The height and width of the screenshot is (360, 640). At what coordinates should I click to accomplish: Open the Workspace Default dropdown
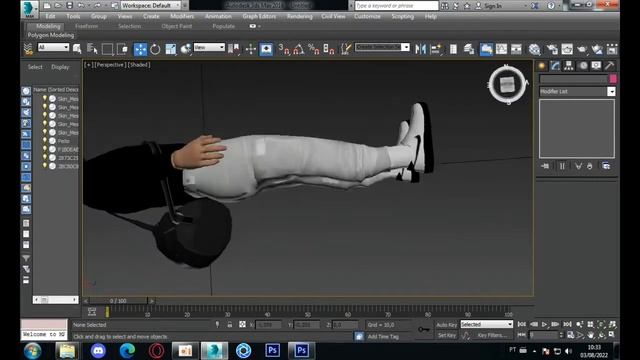[x=151, y=5]
